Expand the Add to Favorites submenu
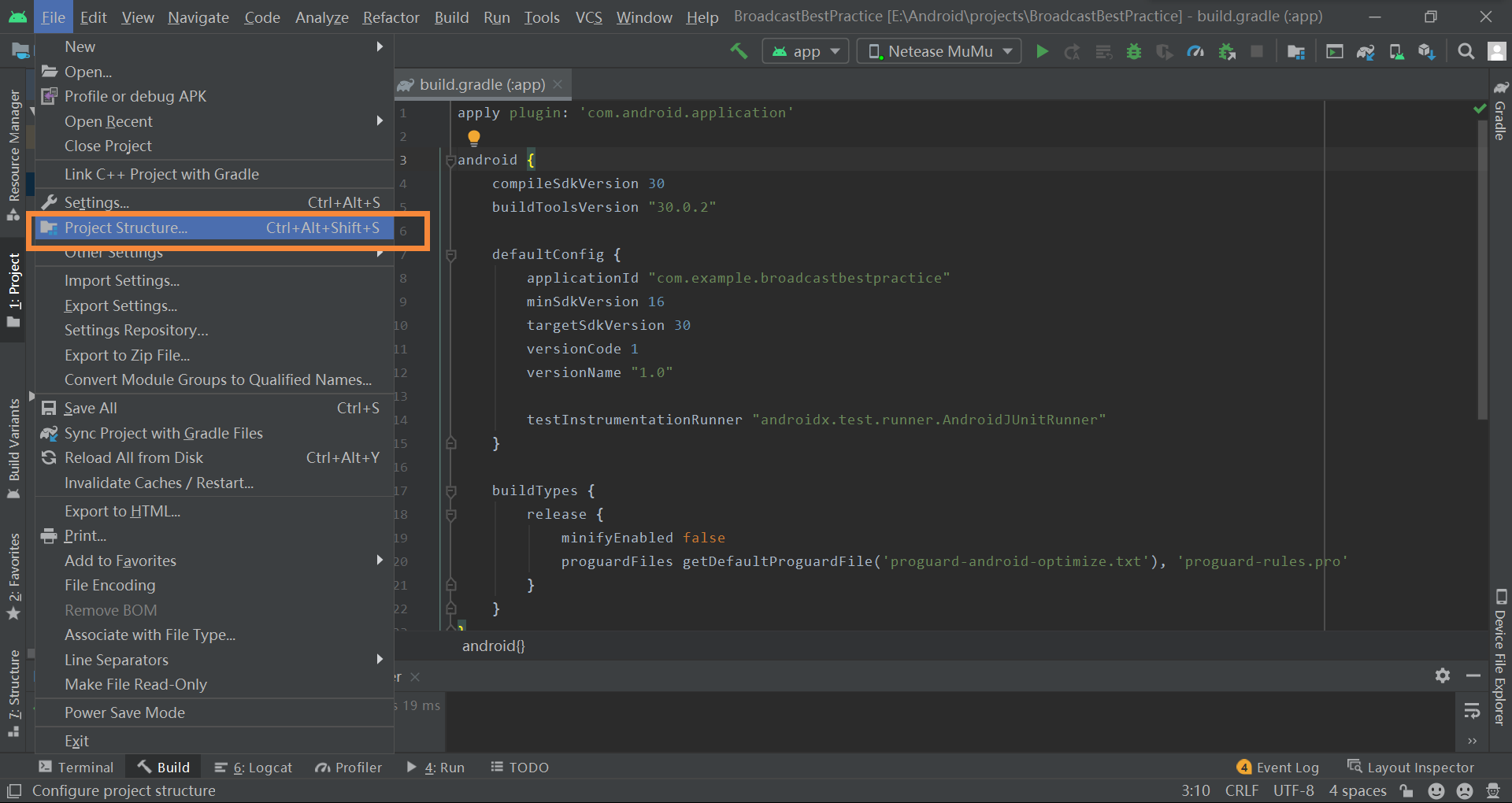Viewport: 1512px width, 803px height. (214, 561)
